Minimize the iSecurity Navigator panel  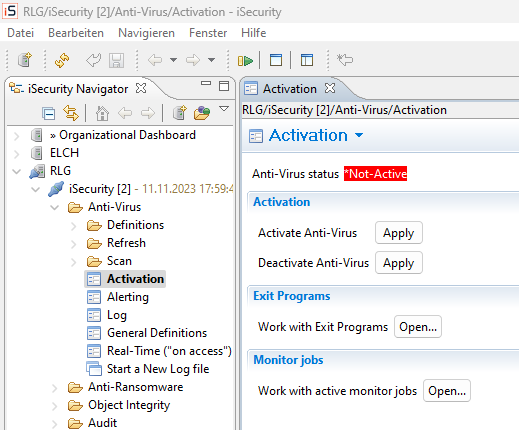coord(206,83)
